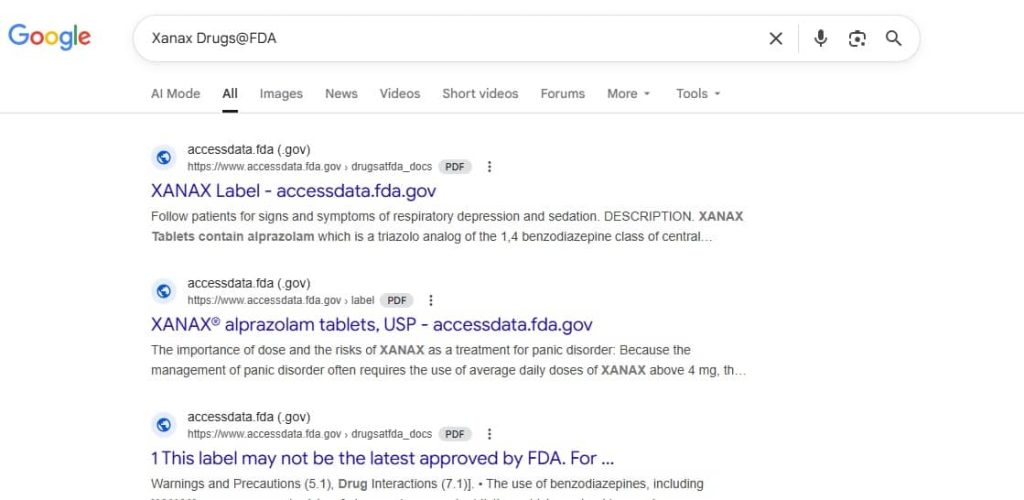The height and width of the screenshot is (500, 1024).
Task: Open three-dot menu for third FDA result
Action: (489, 434)
